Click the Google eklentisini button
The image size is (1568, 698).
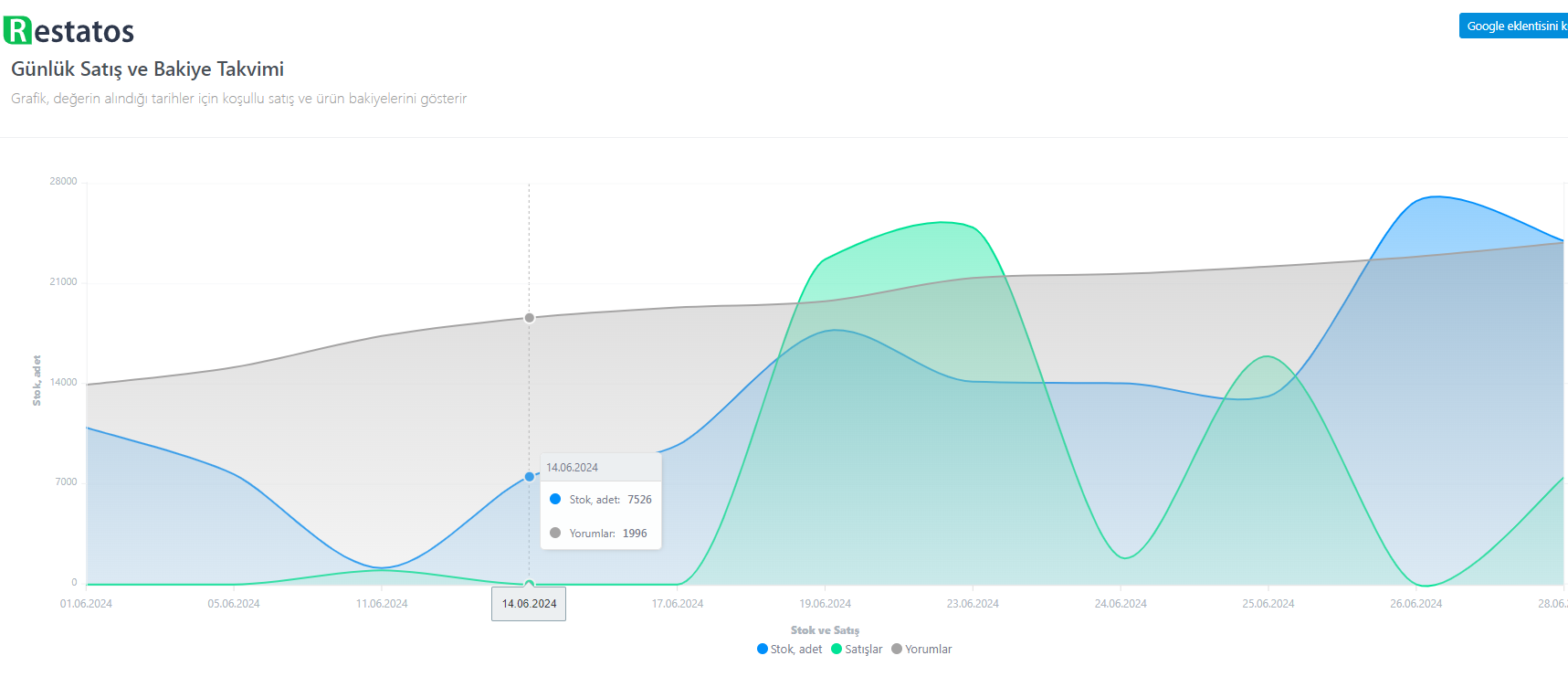point(1513,26)
